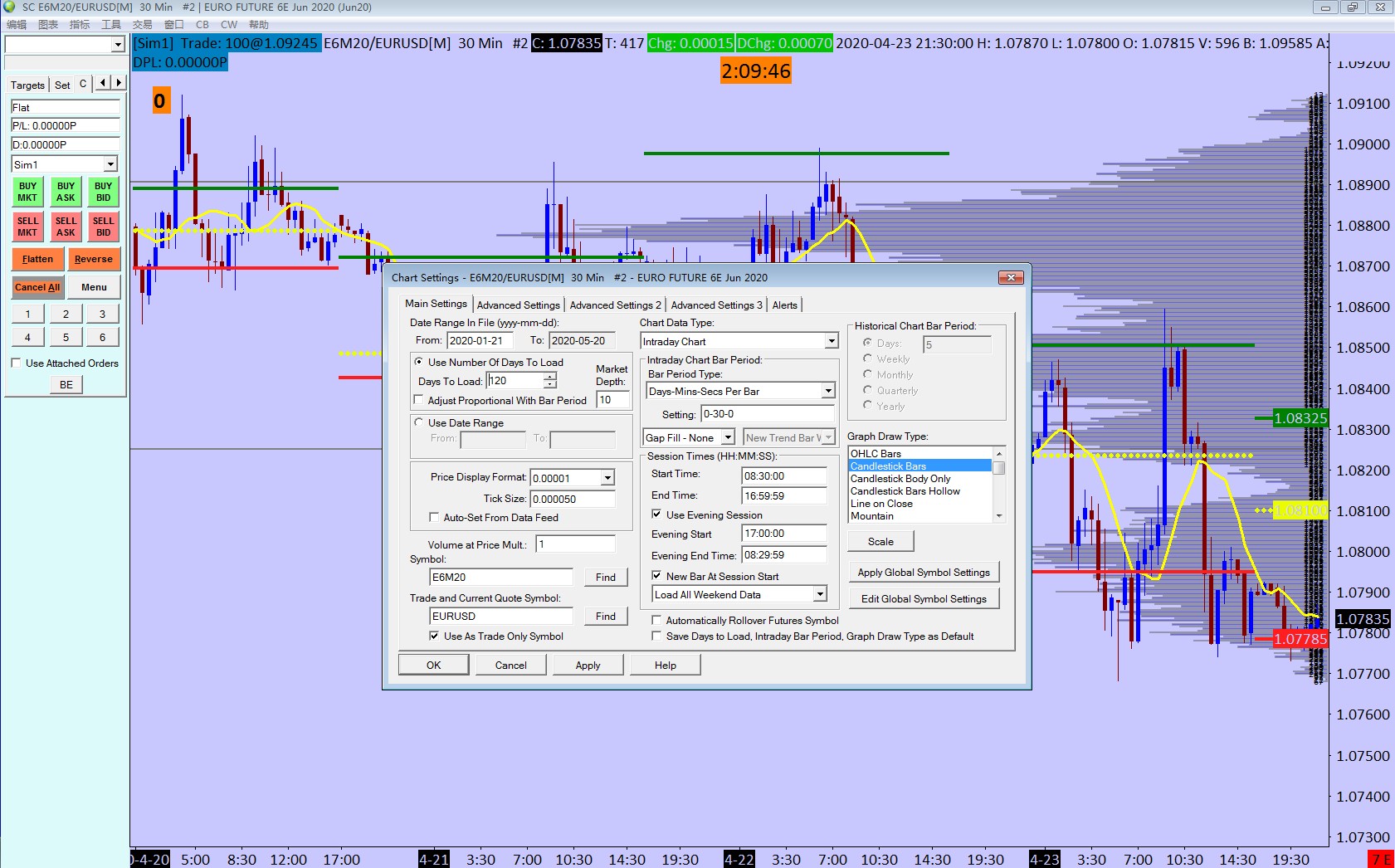
Task: Click the BUY ASK button
Action: pos(66,192)
